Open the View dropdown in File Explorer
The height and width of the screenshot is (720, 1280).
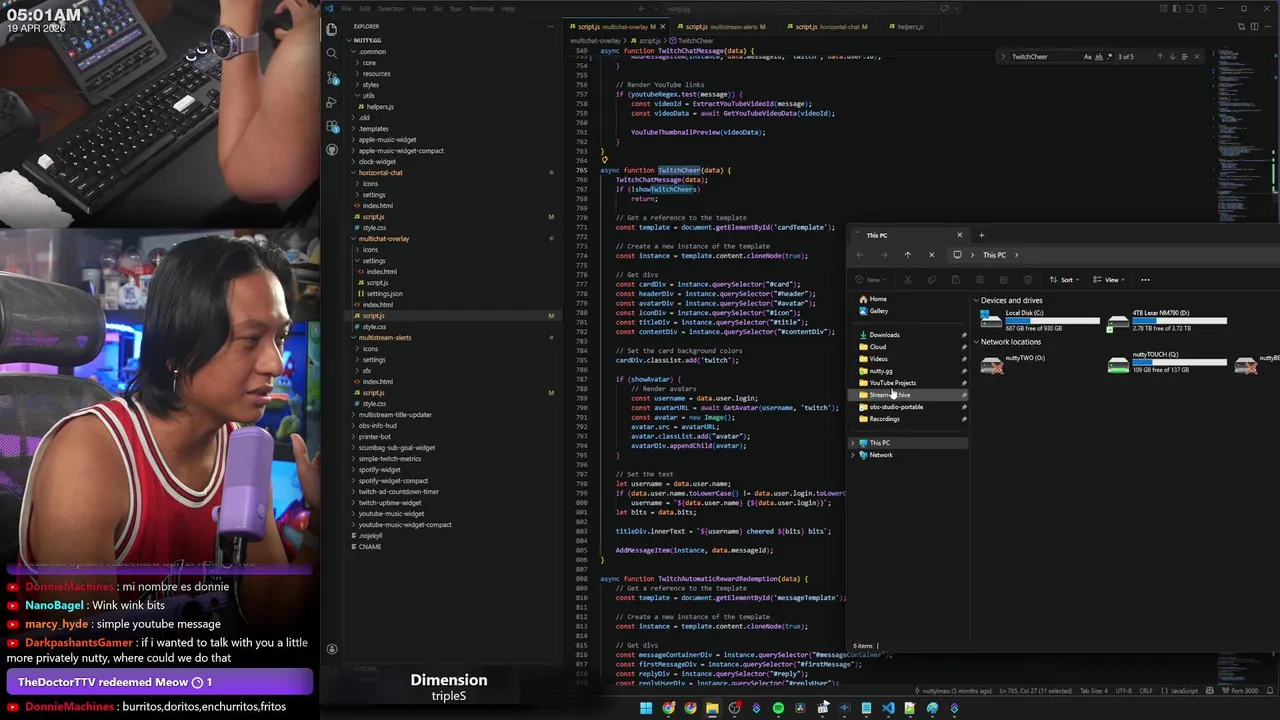click(1108, 280)
